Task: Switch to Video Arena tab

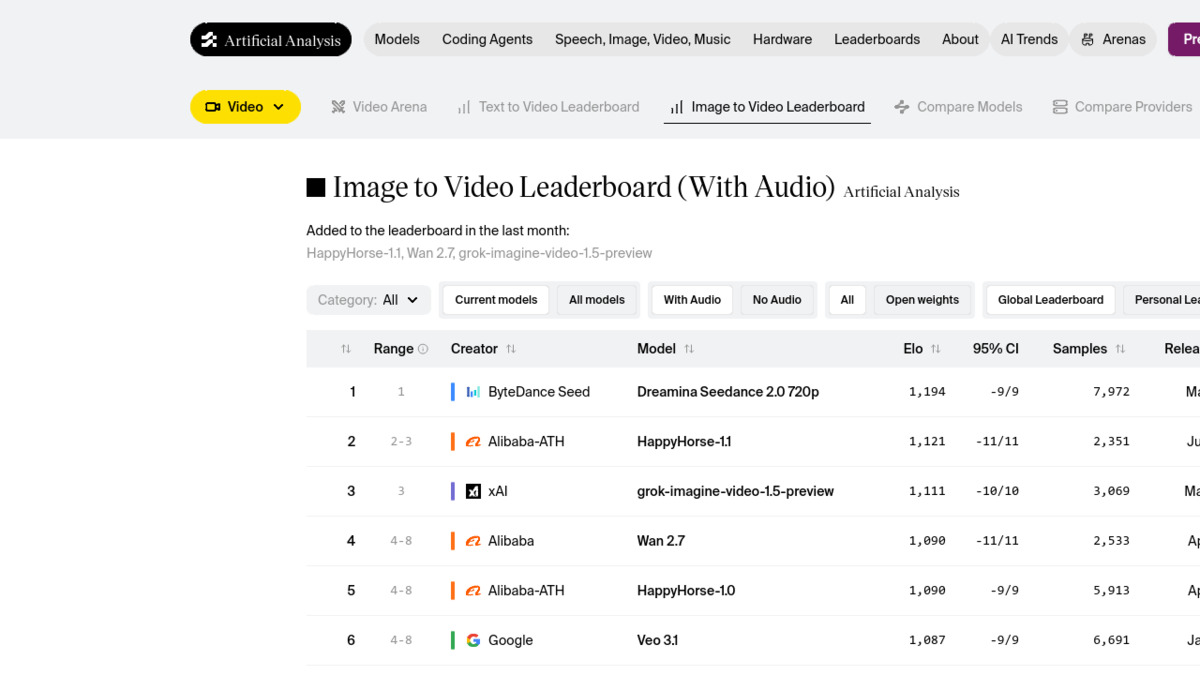Action: tap(379, 107)
